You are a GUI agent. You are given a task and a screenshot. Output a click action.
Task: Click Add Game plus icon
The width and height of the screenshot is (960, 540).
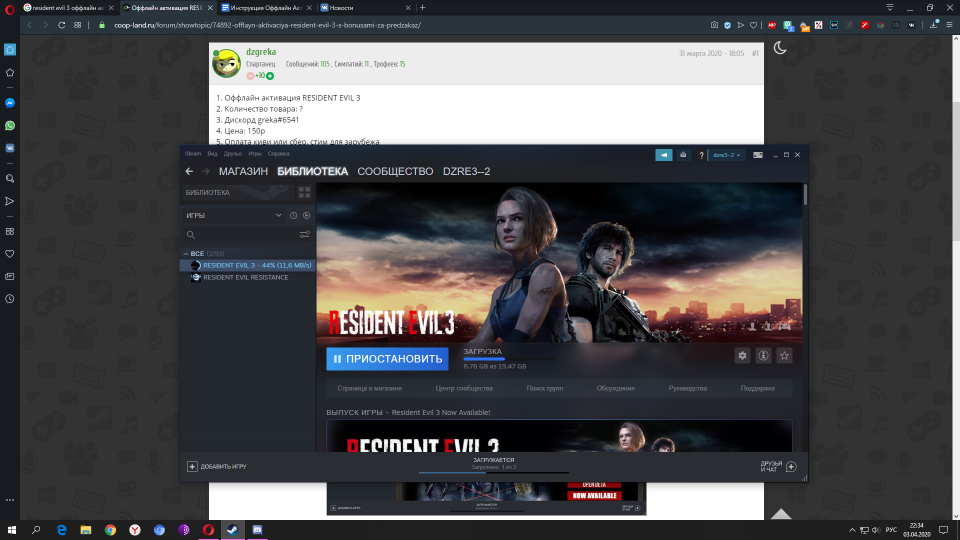192,467
